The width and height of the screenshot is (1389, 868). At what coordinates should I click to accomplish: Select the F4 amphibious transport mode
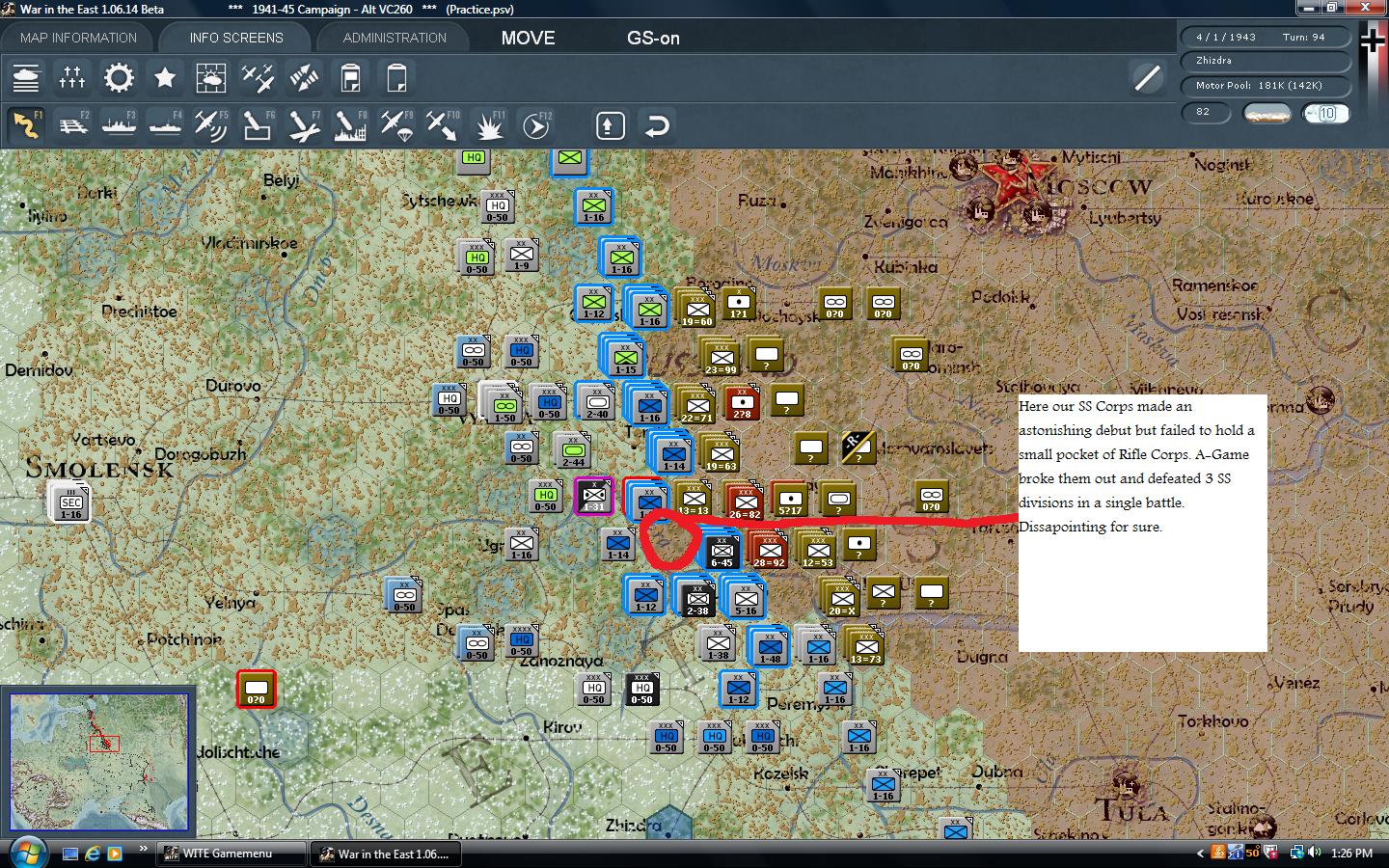(165, 125)
